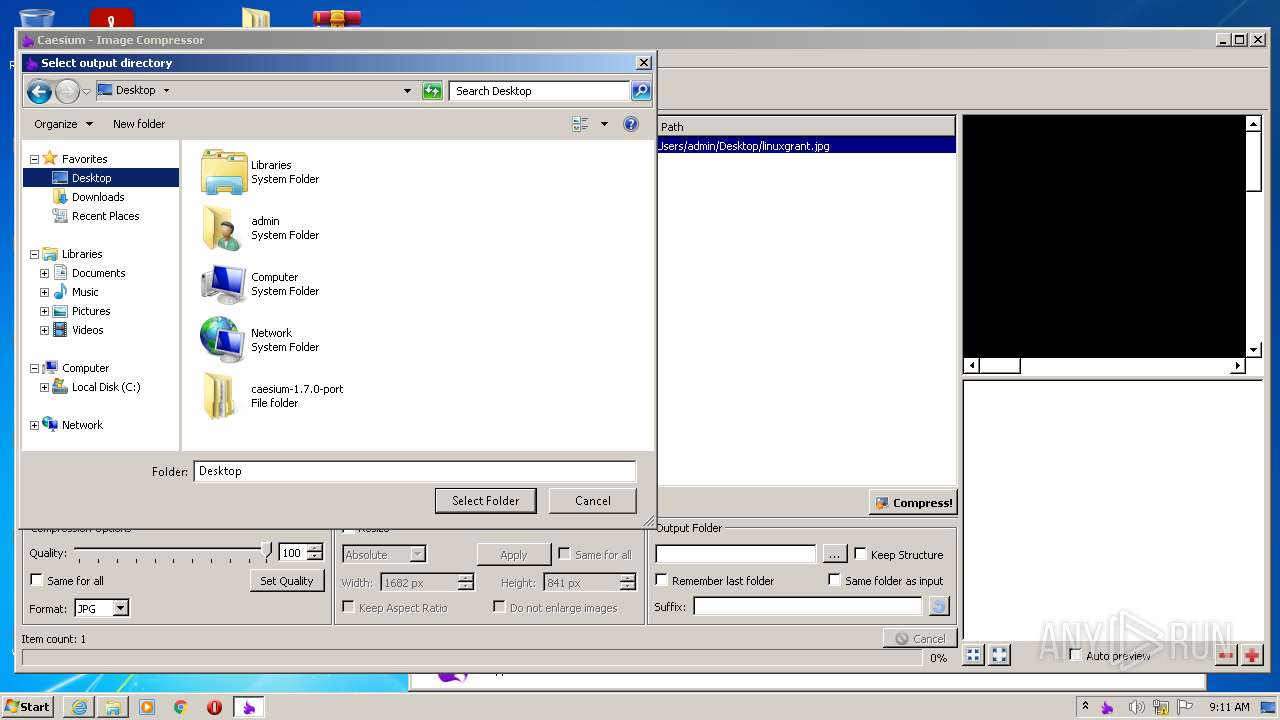
Task: Open the address bar history dropdown
Action: [x=407, y=91]
